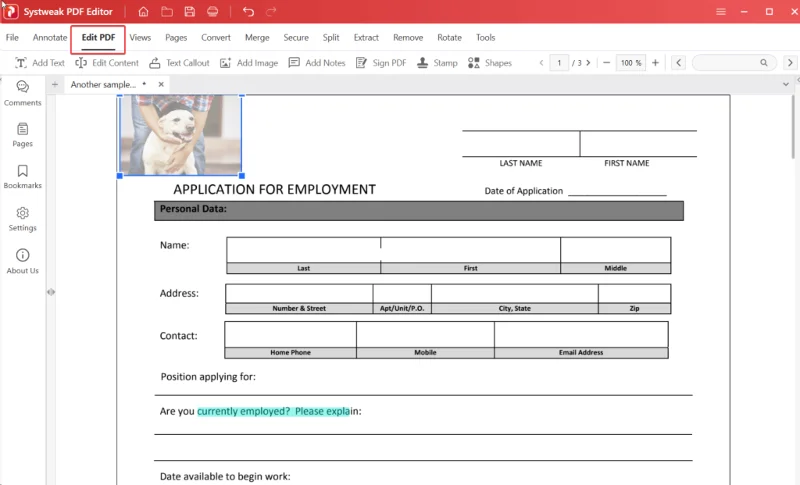The height and width of the screenshot is (485, 800).
Task: Open the Merge tab
Action: [x=257, y=37]
